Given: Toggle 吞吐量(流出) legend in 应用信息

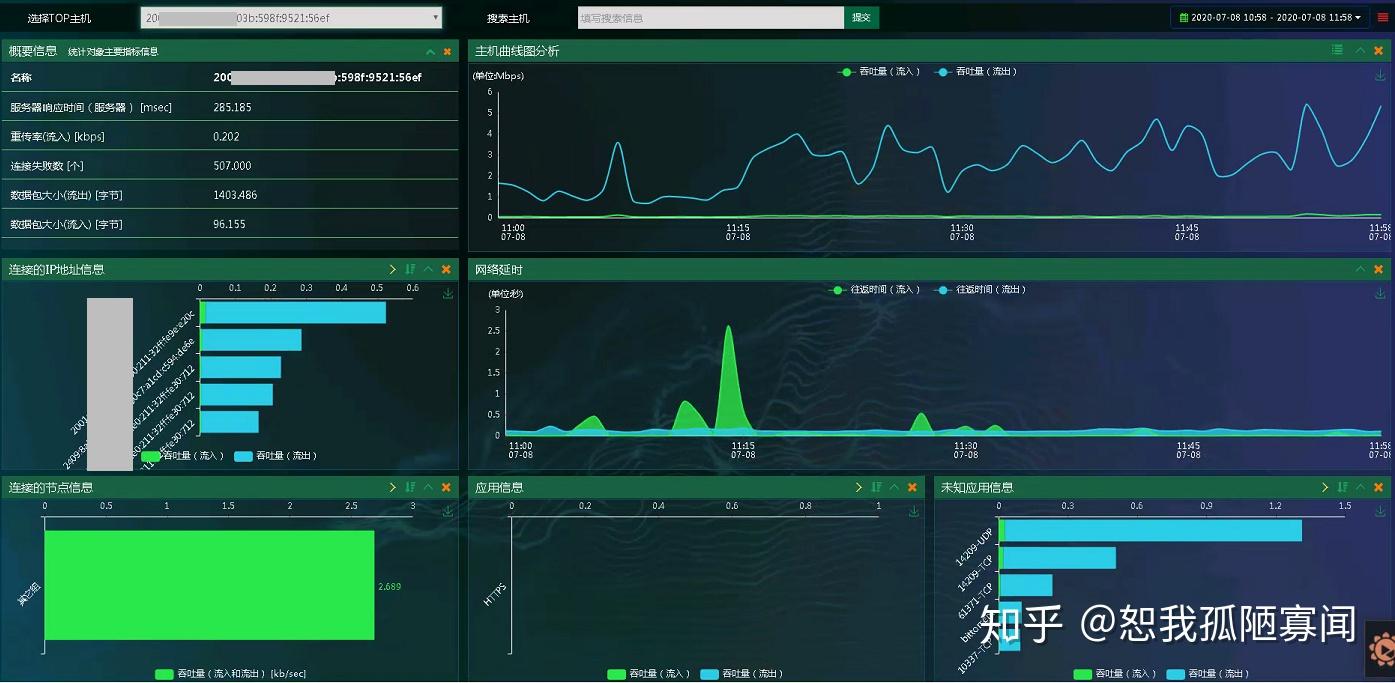Looking at the screenshot, I should tap(742, 674).
